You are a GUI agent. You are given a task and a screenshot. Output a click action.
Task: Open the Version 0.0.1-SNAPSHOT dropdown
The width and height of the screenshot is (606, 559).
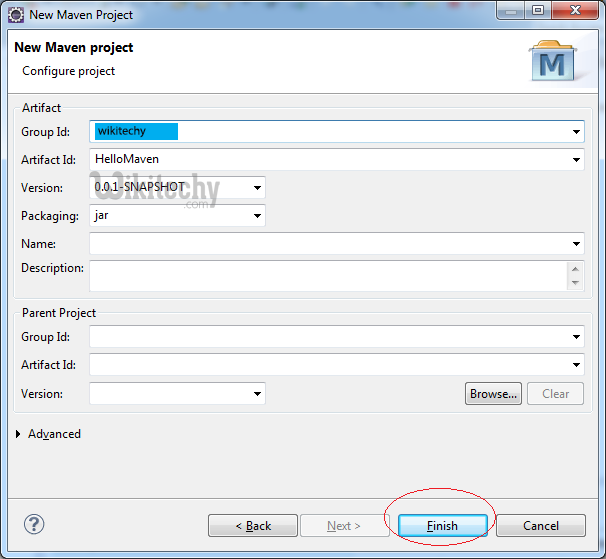[257, 187]
